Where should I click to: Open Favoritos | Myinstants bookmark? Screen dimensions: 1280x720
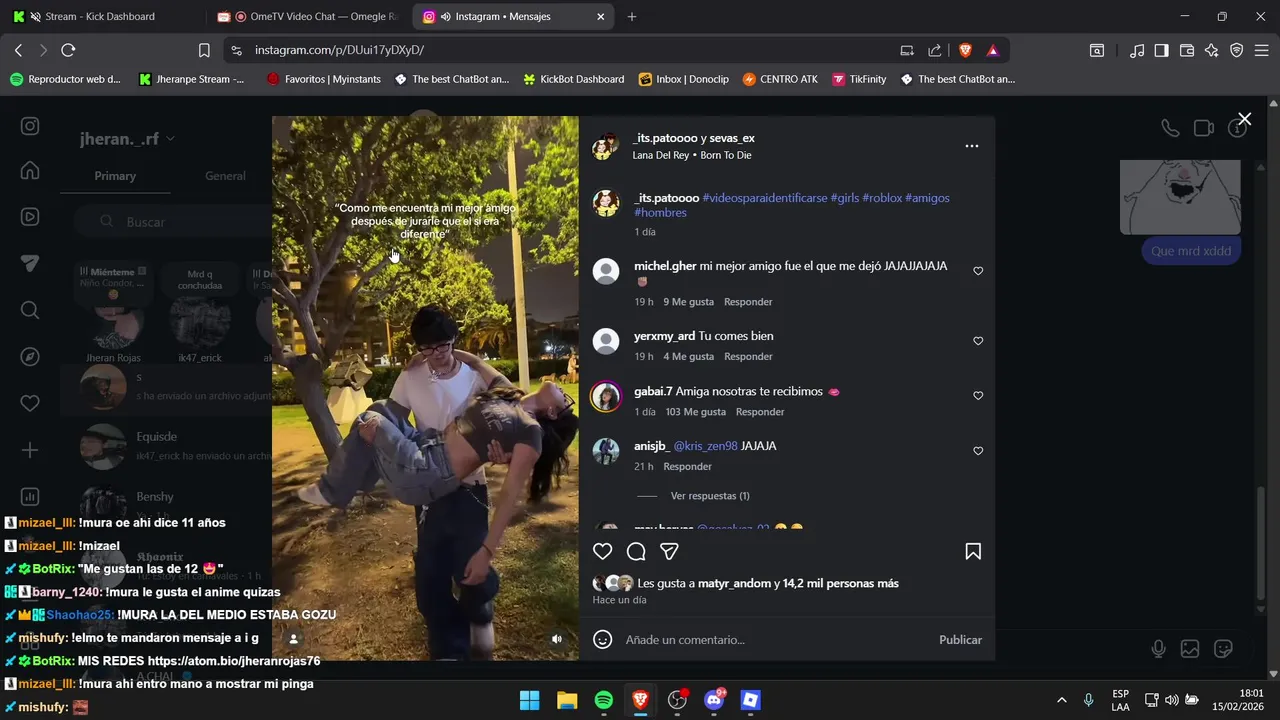coord(324,79)
